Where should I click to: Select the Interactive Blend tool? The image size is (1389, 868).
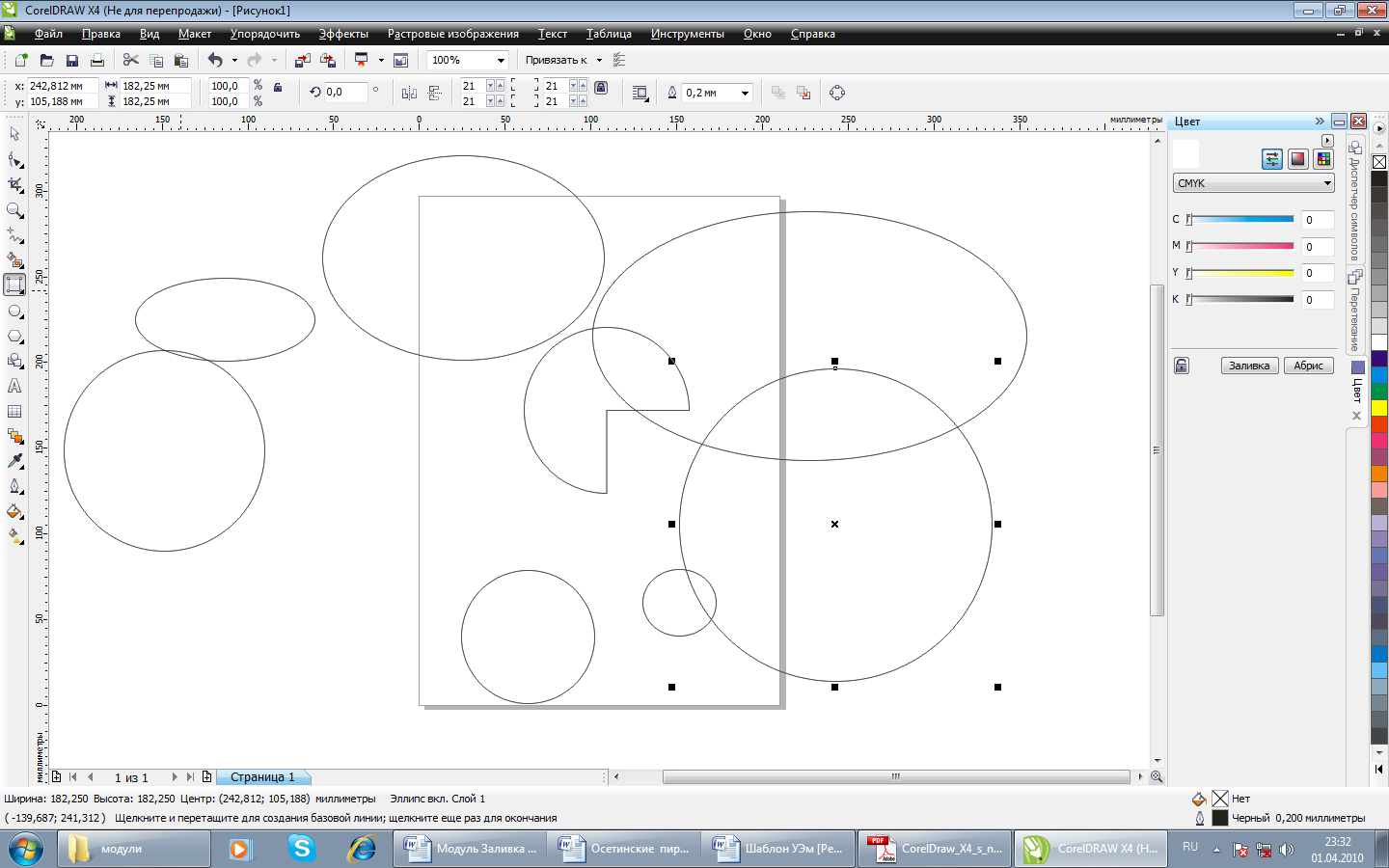coord(14,436)
